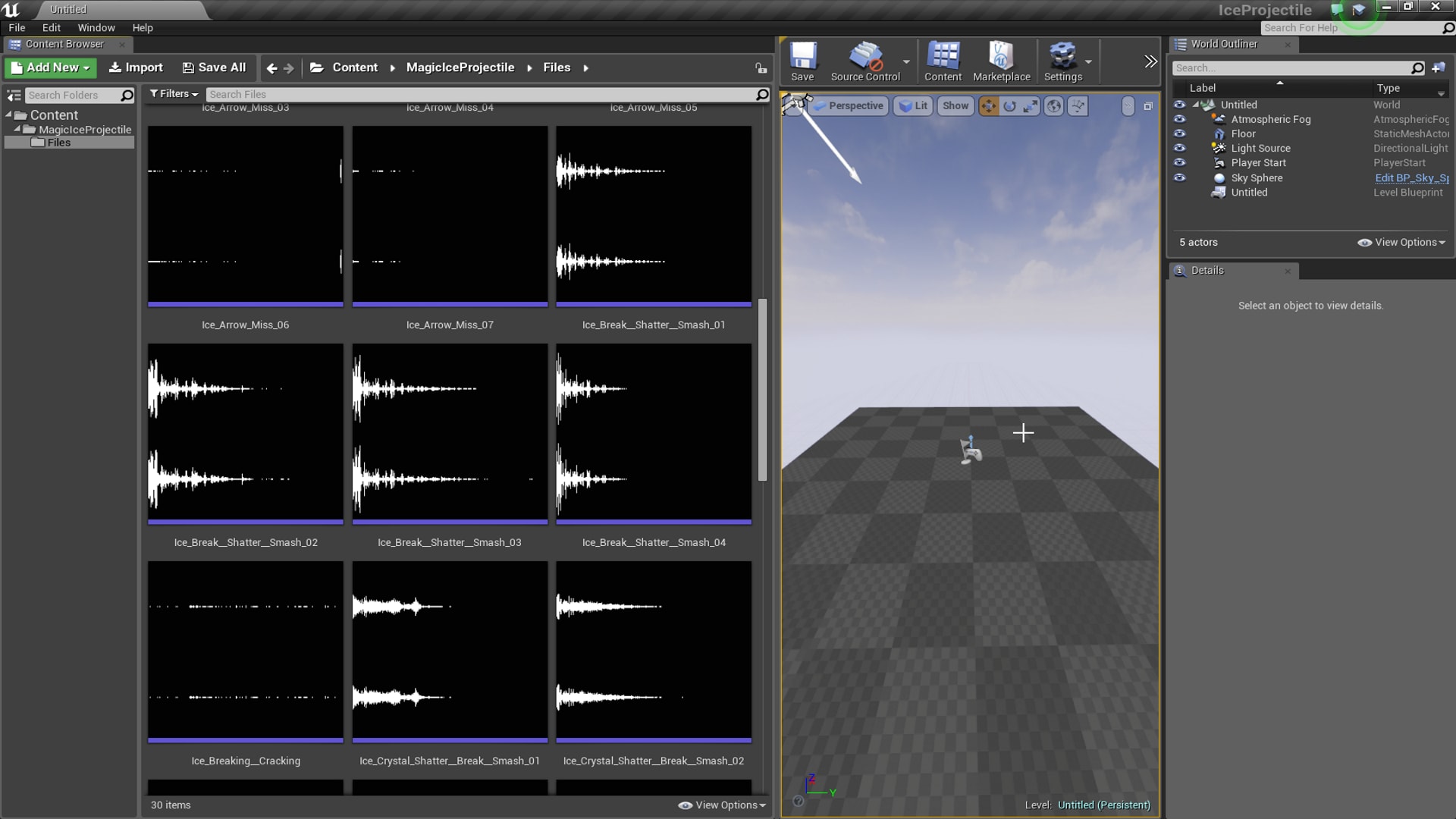Hide the Atmospheric Fog actor
The height and width of the screenshot is (819, 1456).
(1180, 119)
